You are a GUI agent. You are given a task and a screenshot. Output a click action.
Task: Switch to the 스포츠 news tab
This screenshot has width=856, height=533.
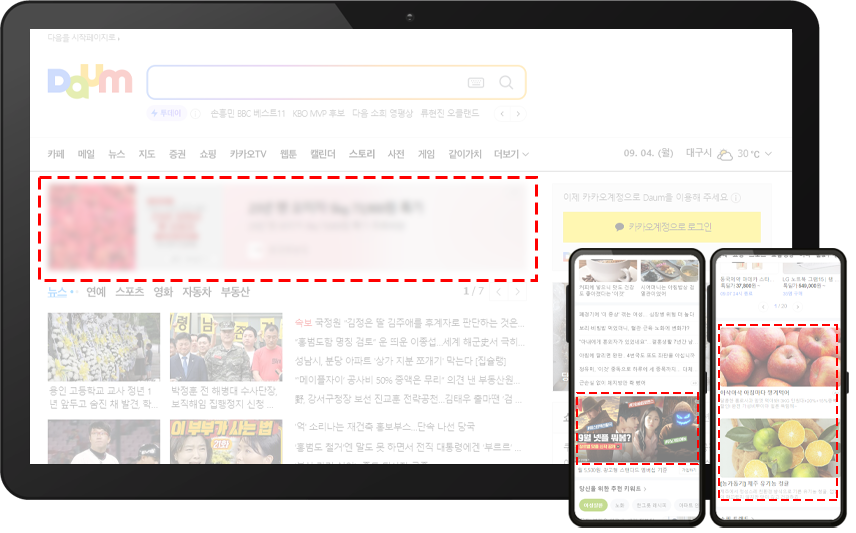(129, 292)
